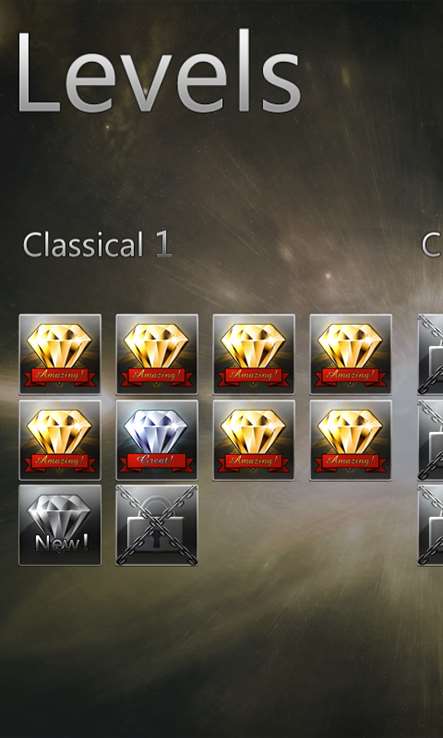Open third gold diamond level in second row
The width and height of the screenshot is (443, 738).
click(254, 440)
